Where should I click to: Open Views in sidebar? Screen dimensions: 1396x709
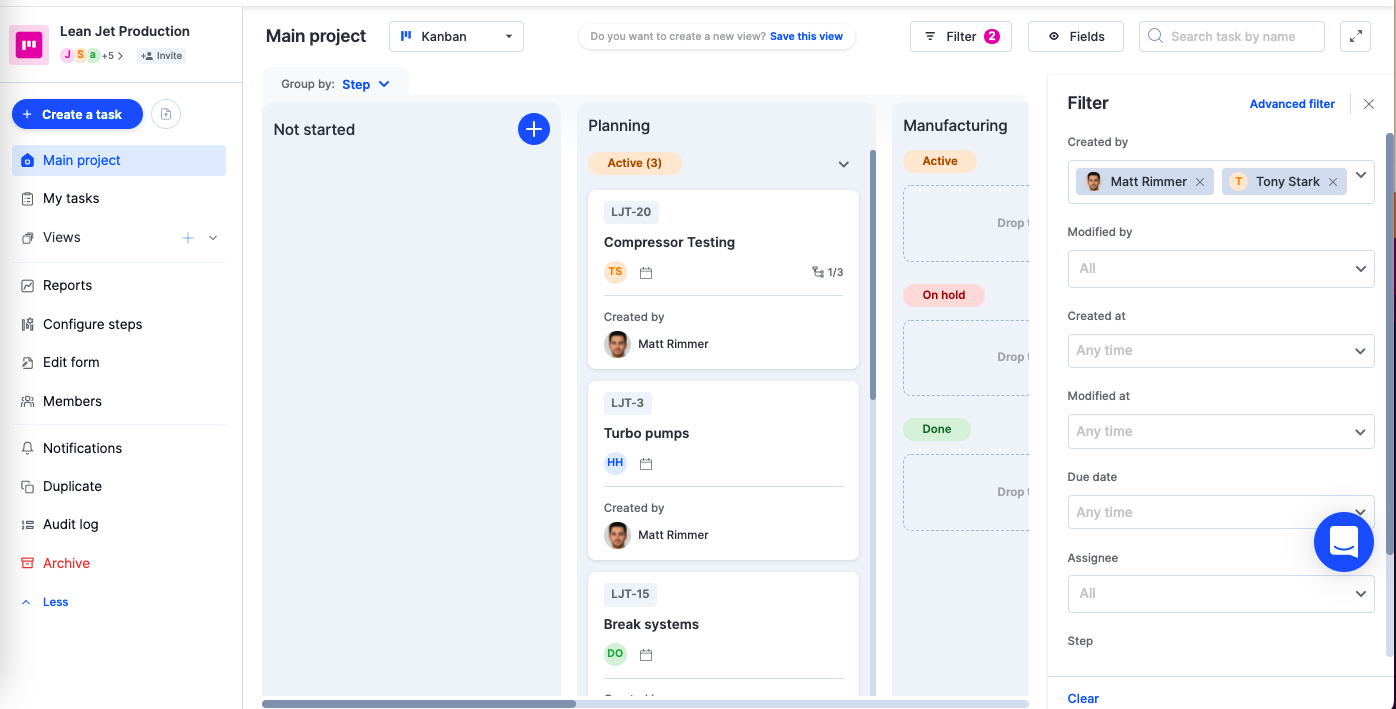point(62,237)
